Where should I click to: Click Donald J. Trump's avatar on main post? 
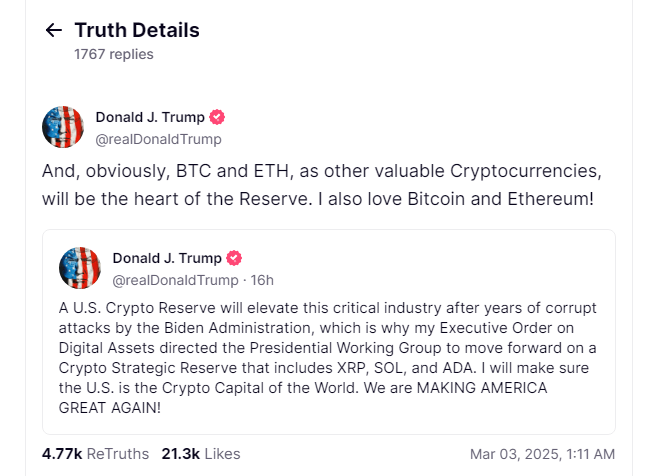tap(63, 127)
